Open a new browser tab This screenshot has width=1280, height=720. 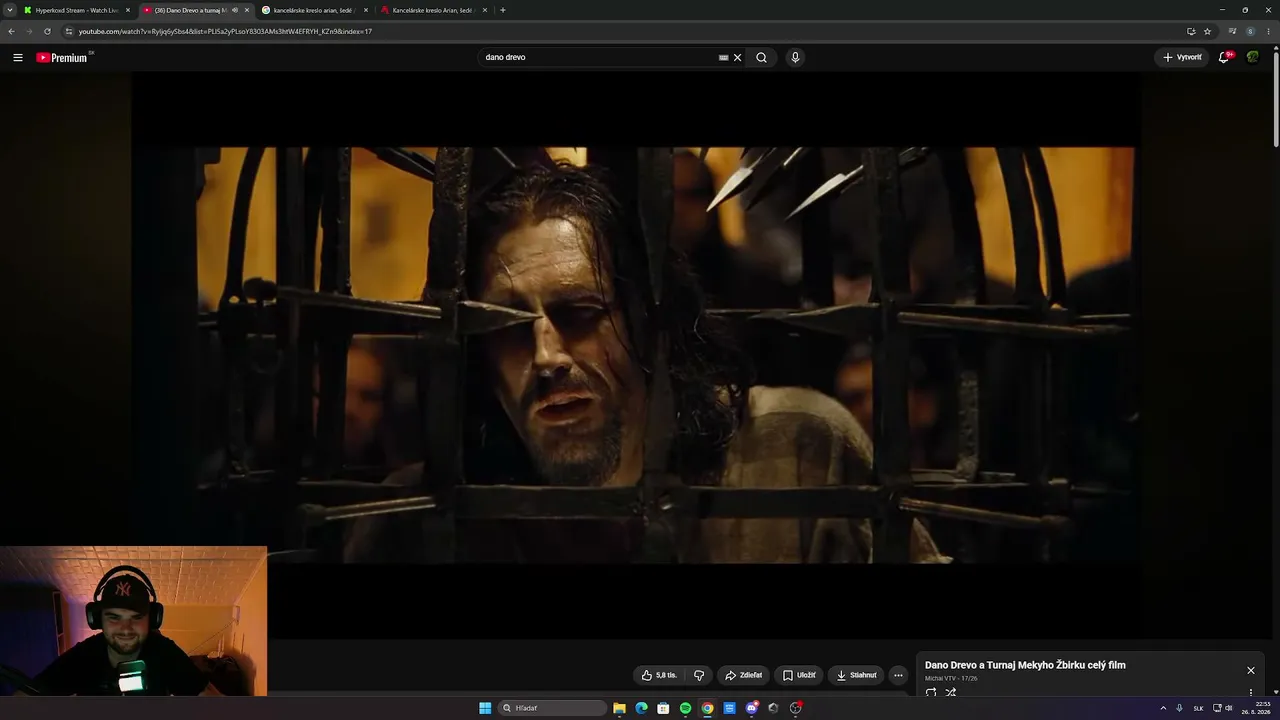coord(502,10)
